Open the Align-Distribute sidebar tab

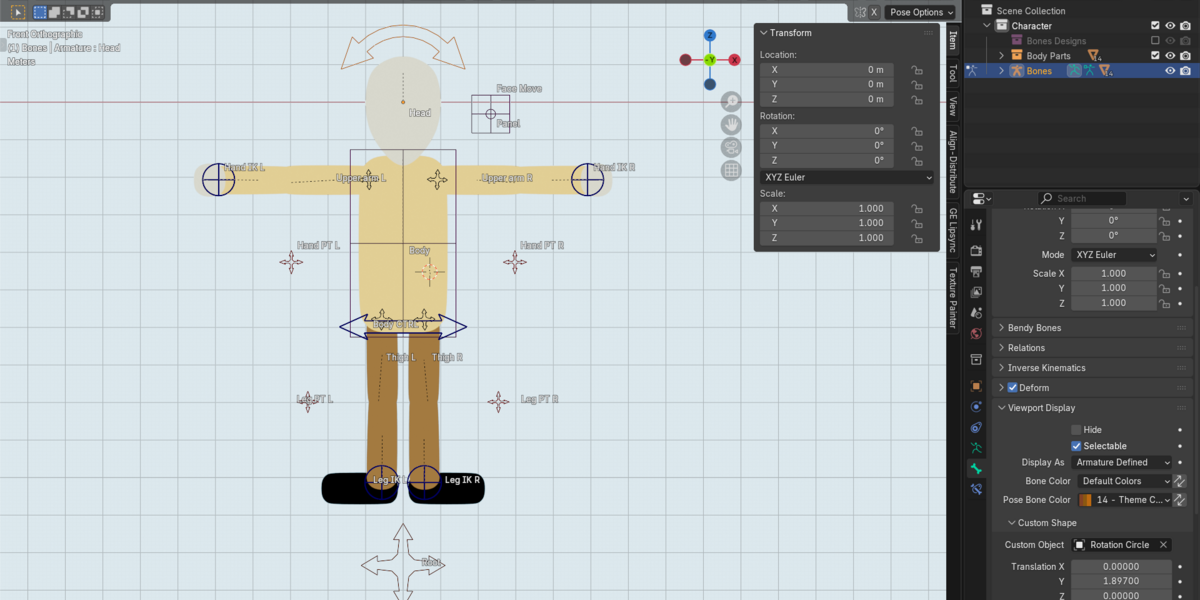click(x=952, y=161)
